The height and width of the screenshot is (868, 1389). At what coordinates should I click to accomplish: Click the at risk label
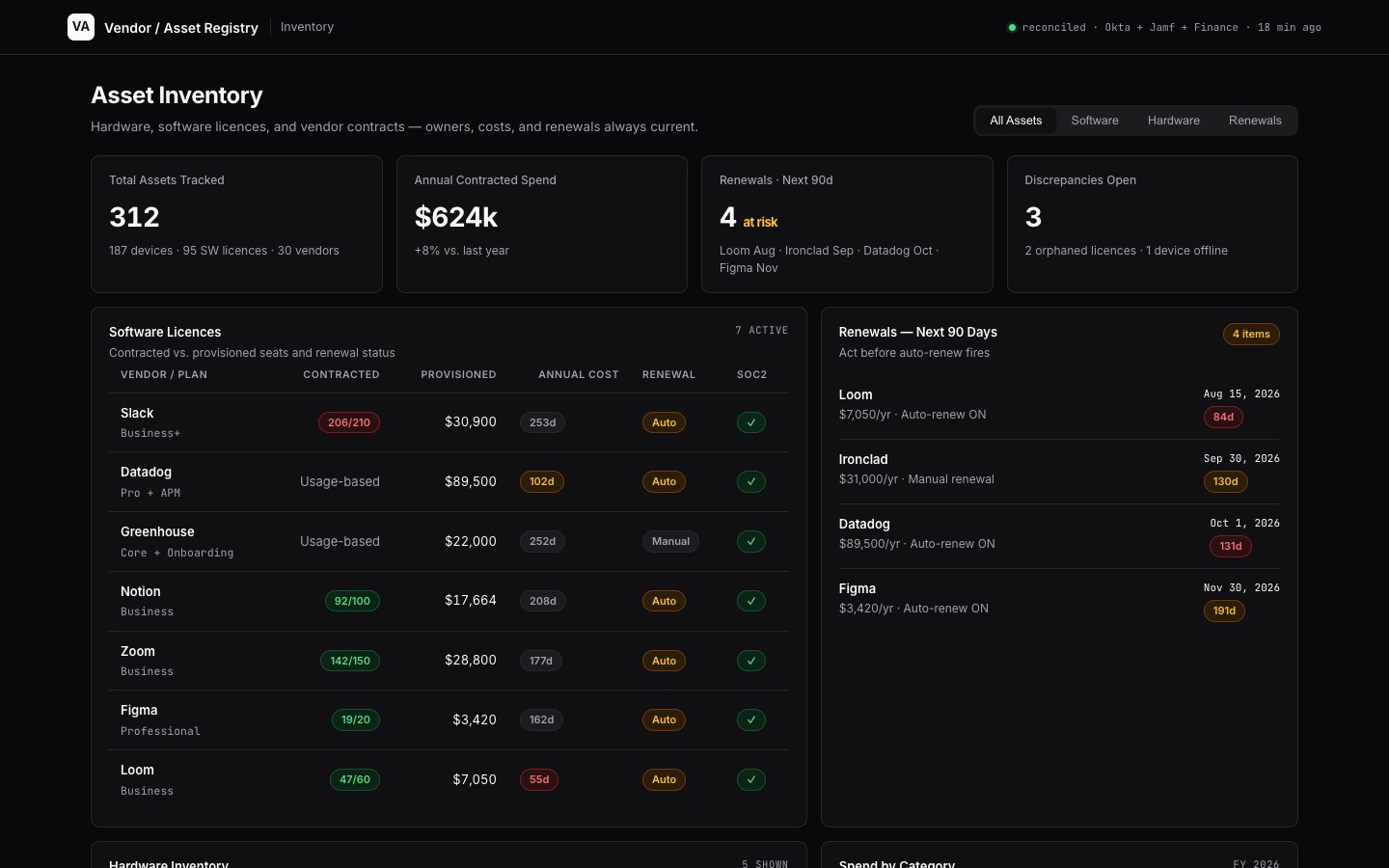(x=760, y=222)
